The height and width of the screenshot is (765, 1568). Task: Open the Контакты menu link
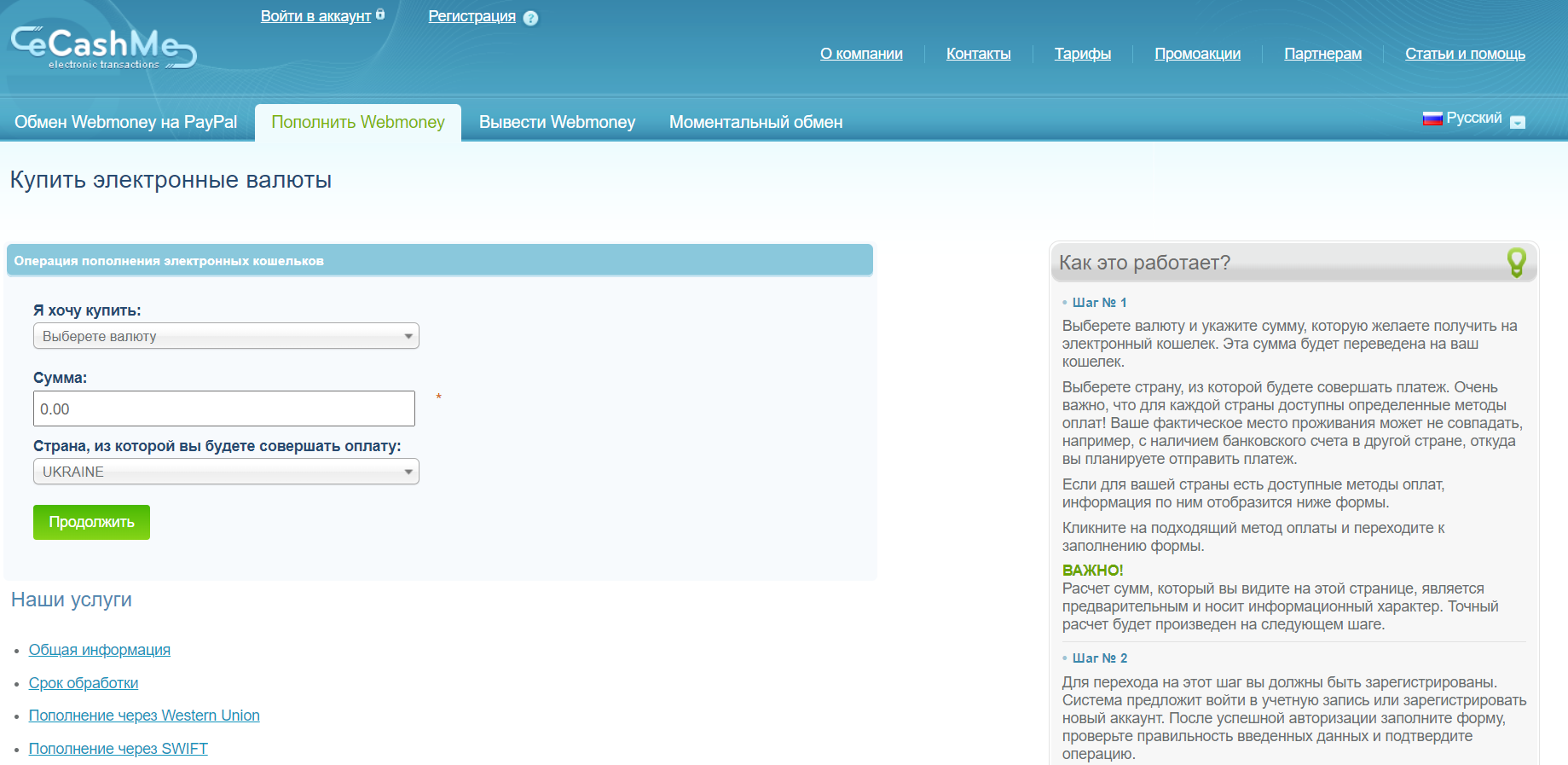coord(978,54)
